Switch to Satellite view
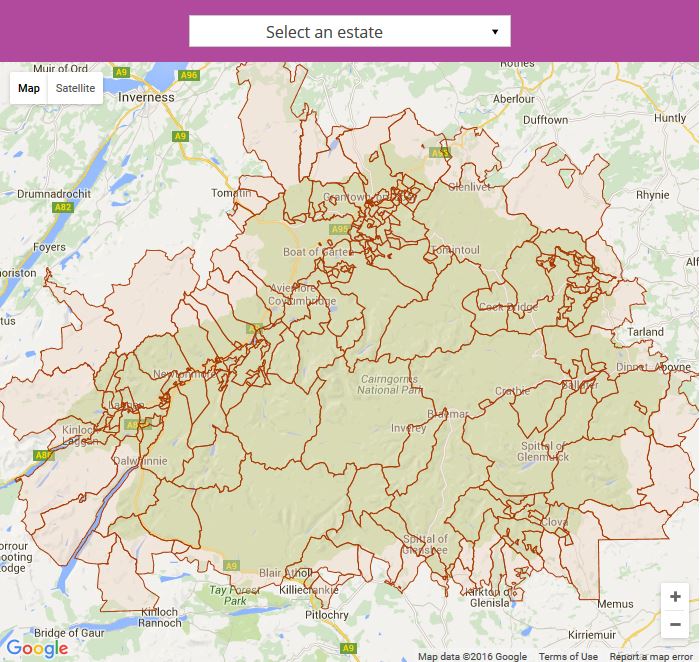The width and height of the screenshot is (700, 662). [75, 88]
